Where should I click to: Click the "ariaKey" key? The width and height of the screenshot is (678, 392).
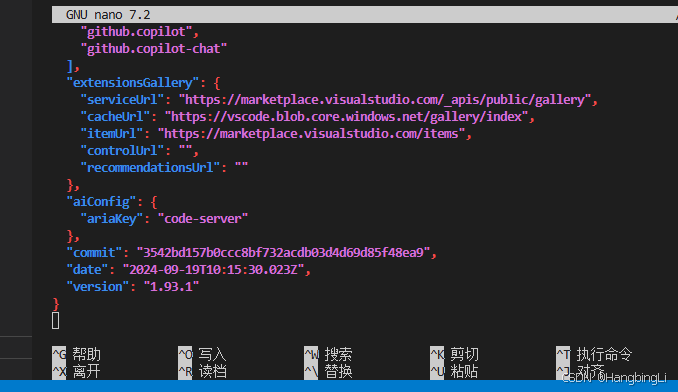coord(112,219)
